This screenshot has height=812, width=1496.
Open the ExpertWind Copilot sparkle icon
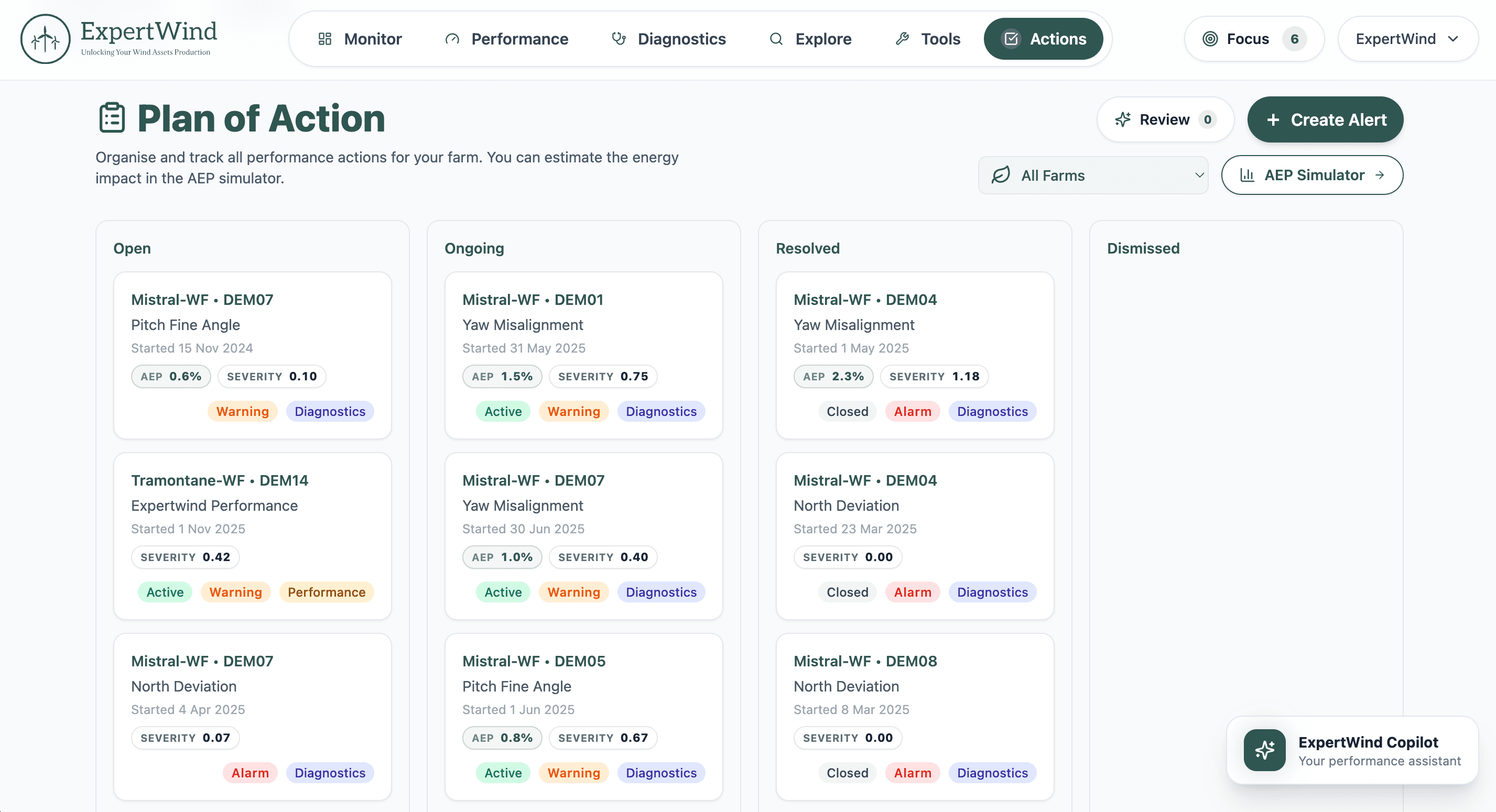(1264, 750)
